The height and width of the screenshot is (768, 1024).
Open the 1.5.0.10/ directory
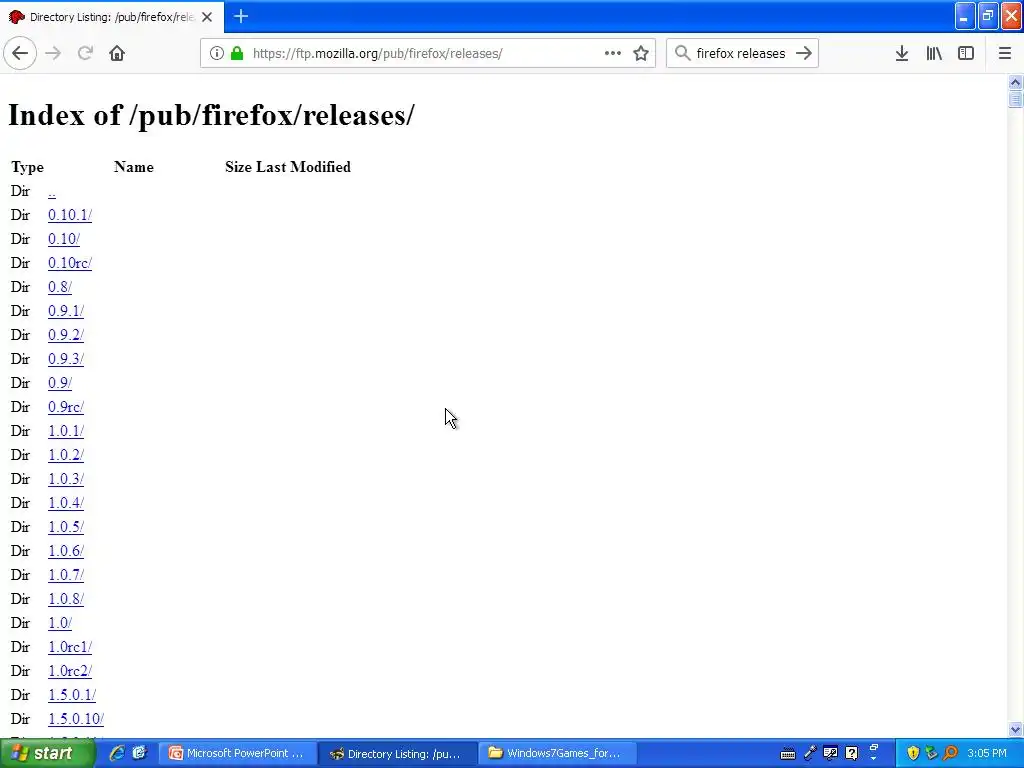point(76,719)
